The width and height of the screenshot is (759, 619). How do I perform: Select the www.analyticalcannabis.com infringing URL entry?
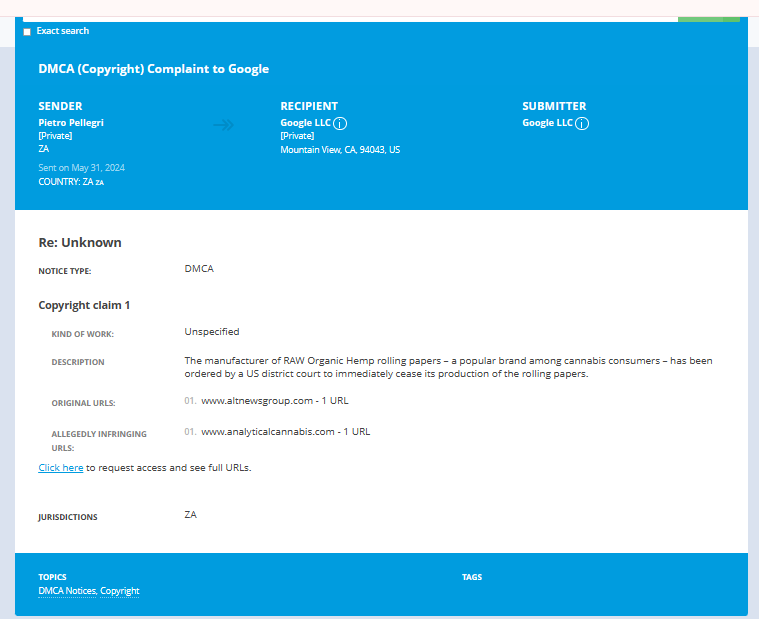point(286,432)
